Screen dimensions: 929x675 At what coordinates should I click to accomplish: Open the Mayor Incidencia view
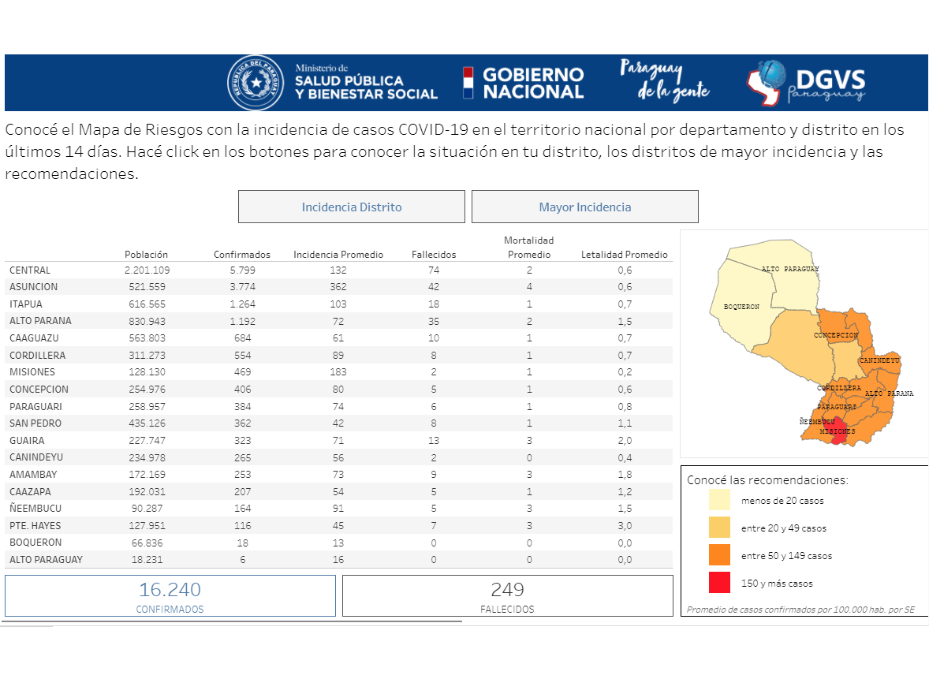pyautogui.click(x=585, y=206)
